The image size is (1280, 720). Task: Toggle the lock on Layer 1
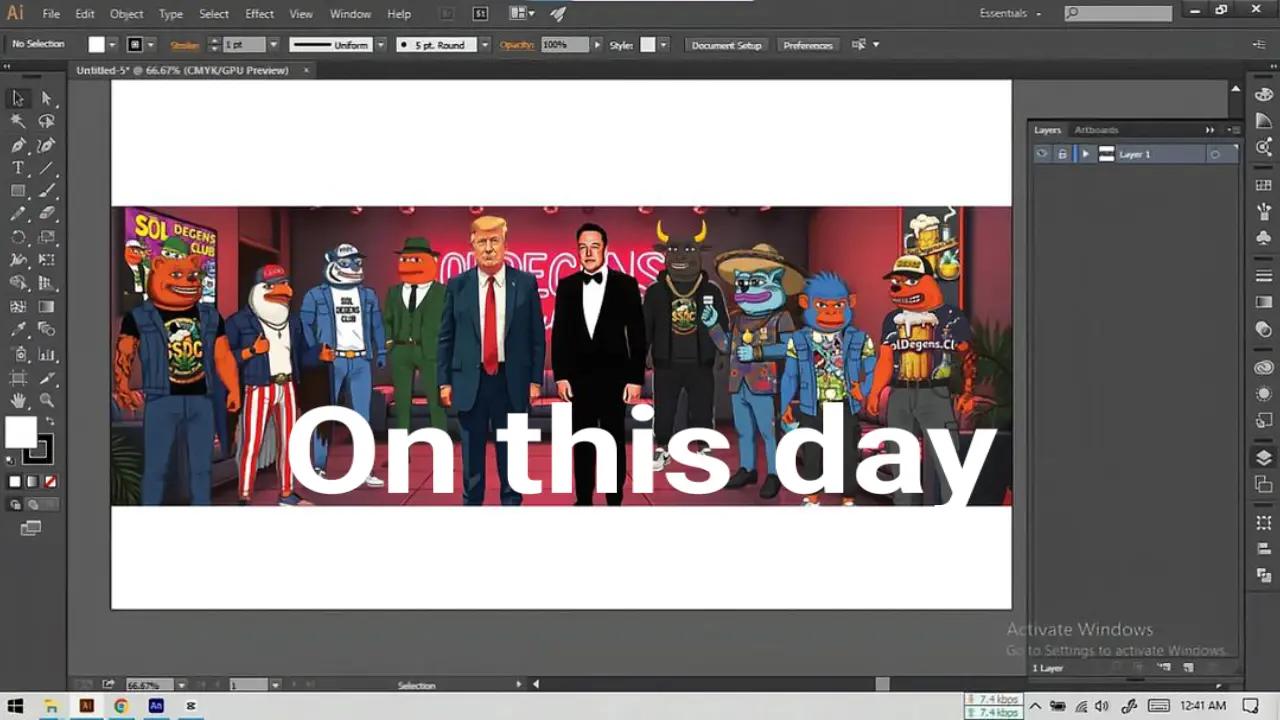point(1062,154)
